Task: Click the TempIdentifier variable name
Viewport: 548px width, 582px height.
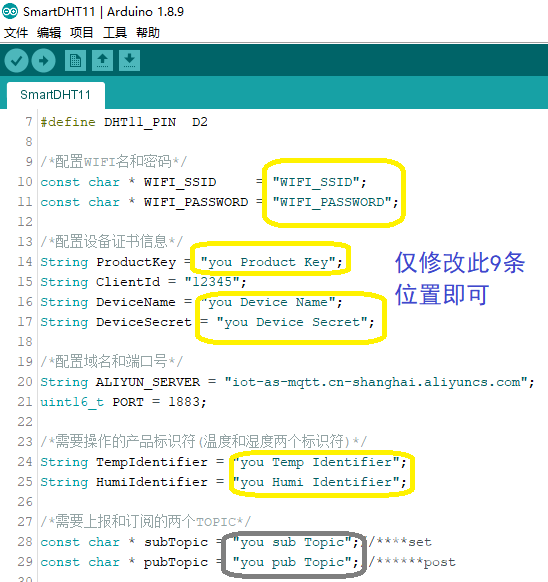Action: coord(152,462)
